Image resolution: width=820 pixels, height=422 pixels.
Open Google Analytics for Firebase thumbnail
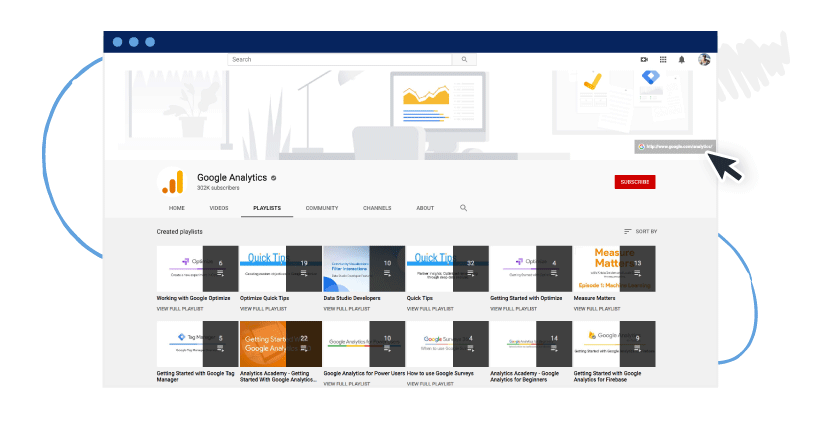[614, 344]
